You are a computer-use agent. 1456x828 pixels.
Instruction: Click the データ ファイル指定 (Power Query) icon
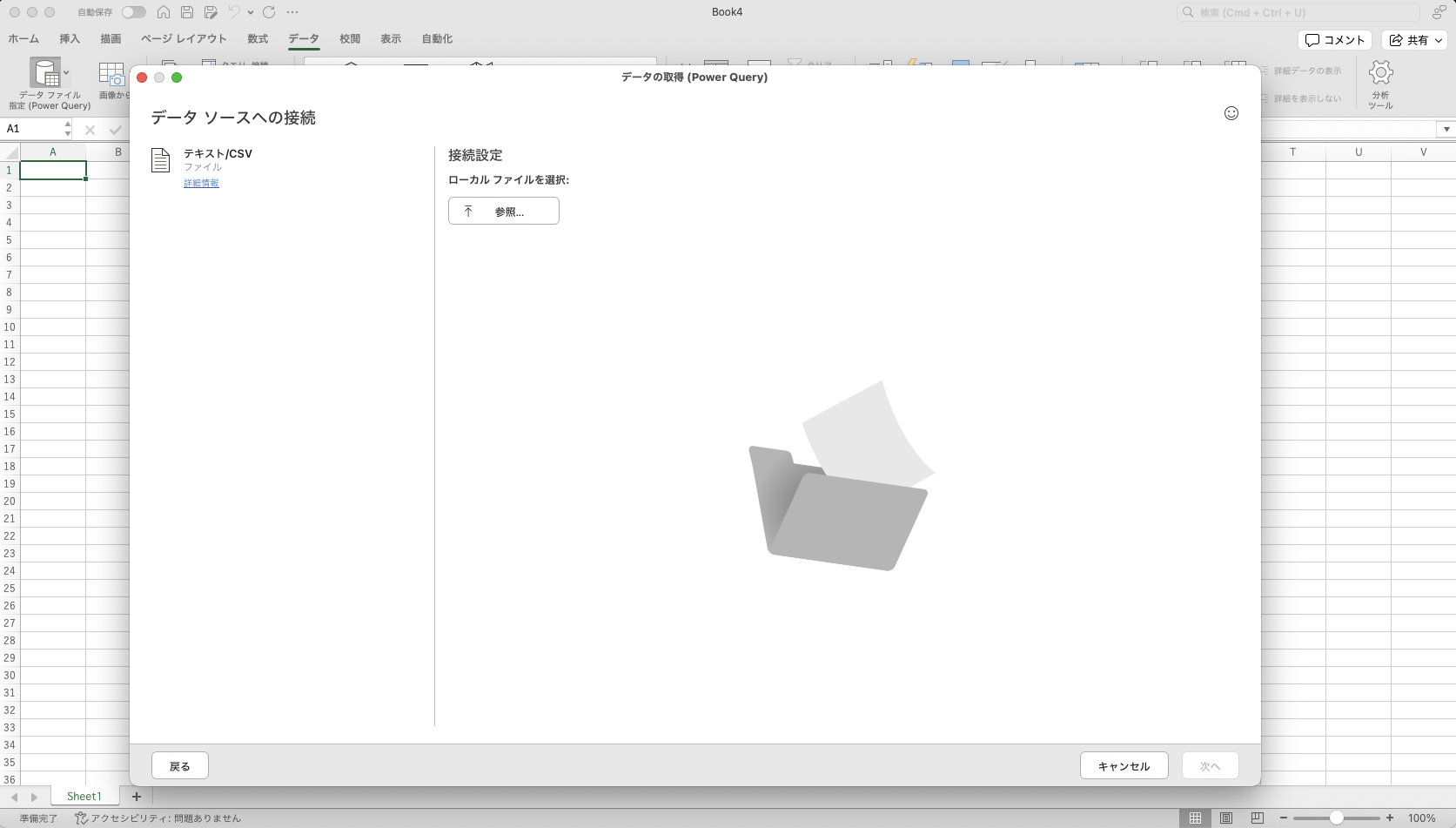44,74
